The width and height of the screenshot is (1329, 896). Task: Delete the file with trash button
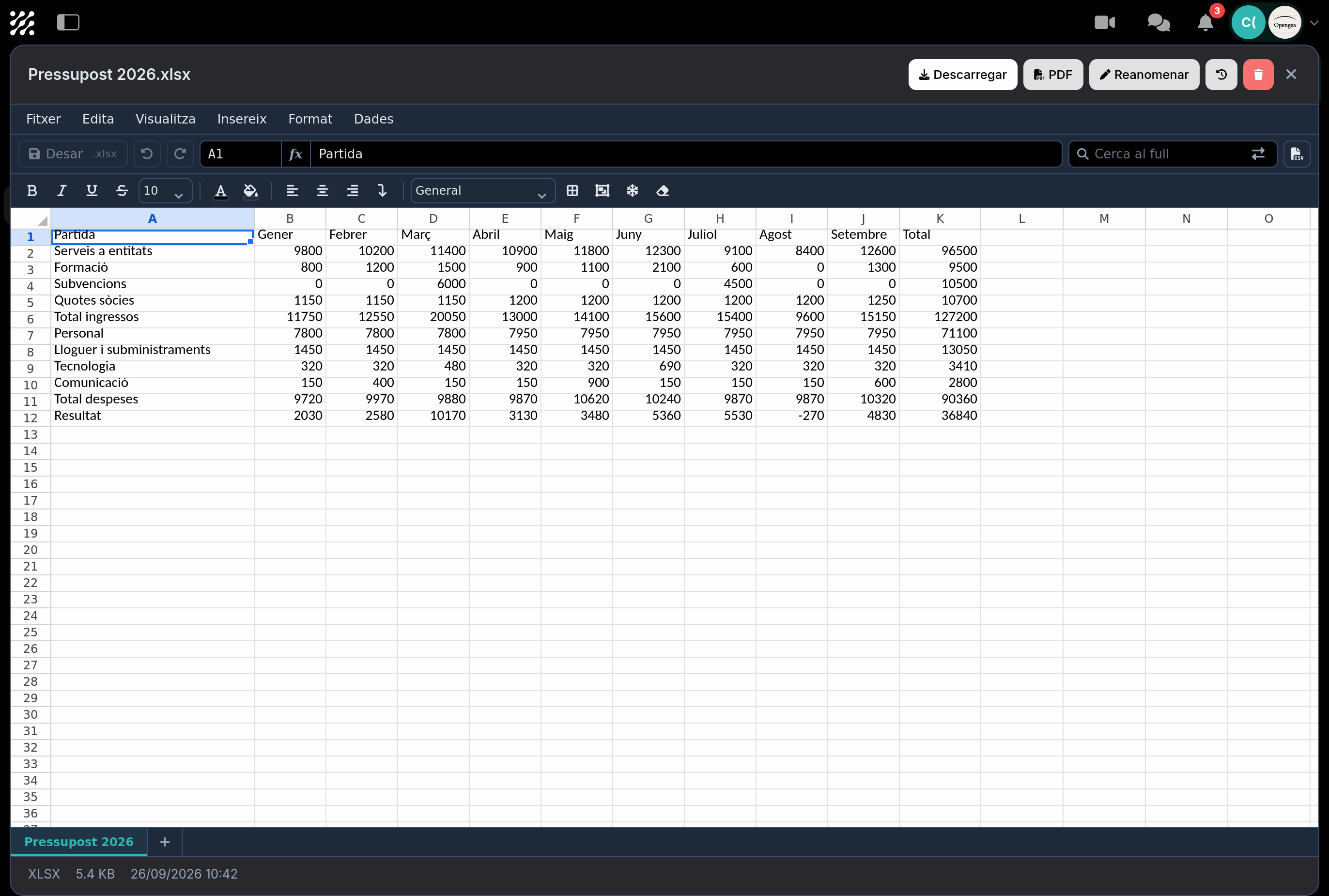click(1258, 74)
